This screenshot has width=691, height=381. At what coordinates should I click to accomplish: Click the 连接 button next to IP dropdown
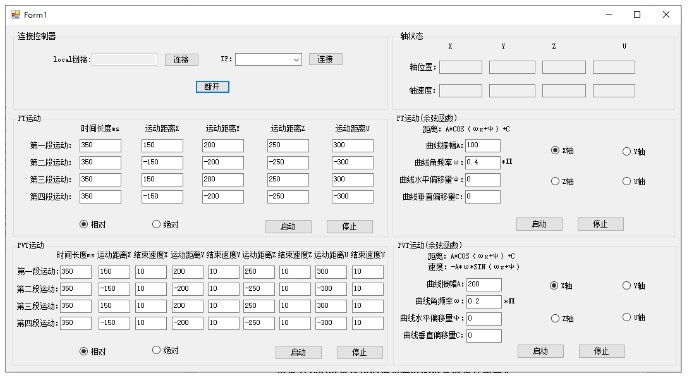[x=326, y=59]
